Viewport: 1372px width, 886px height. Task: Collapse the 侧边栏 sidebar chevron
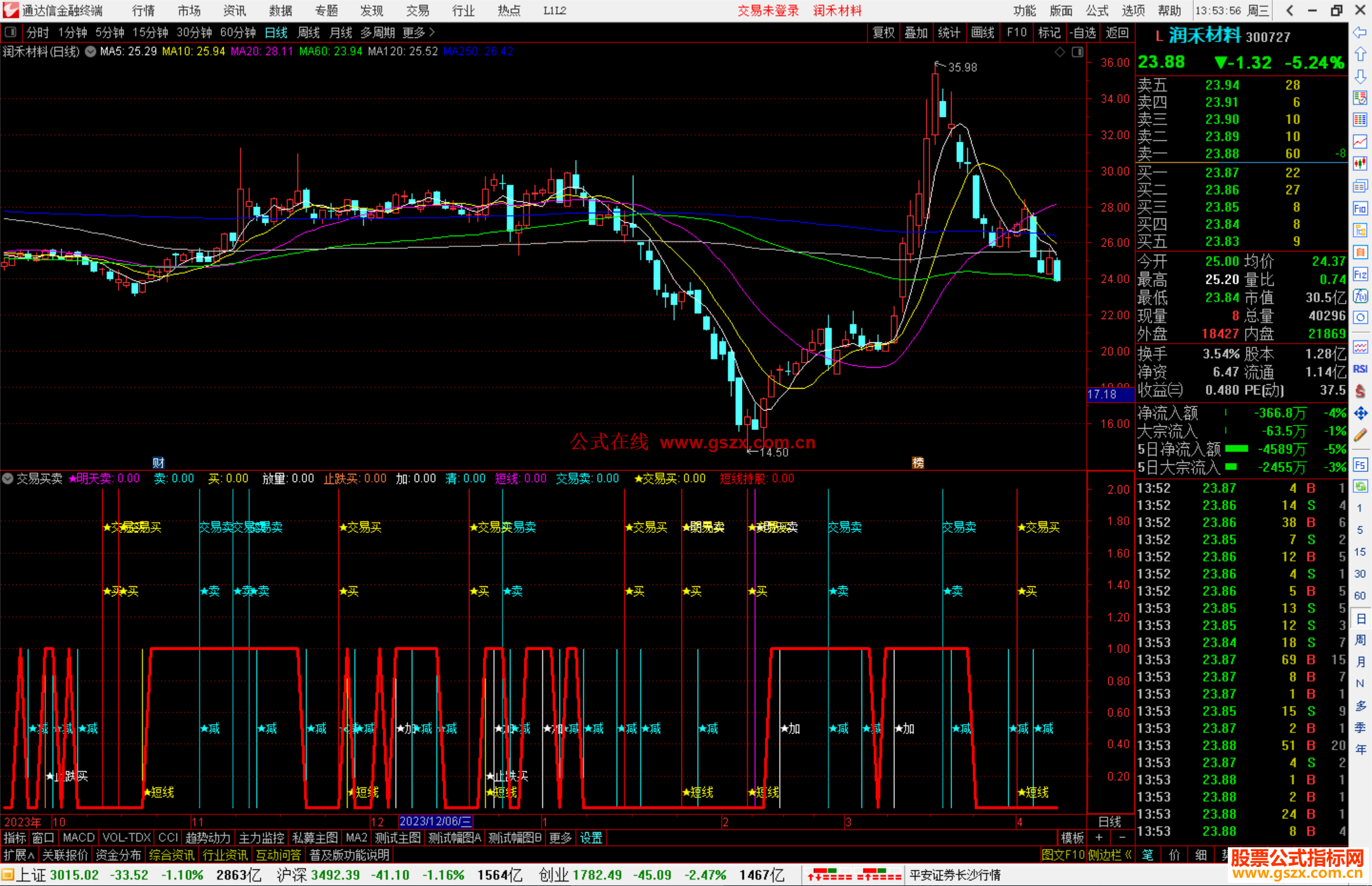tap(1128, 855)
